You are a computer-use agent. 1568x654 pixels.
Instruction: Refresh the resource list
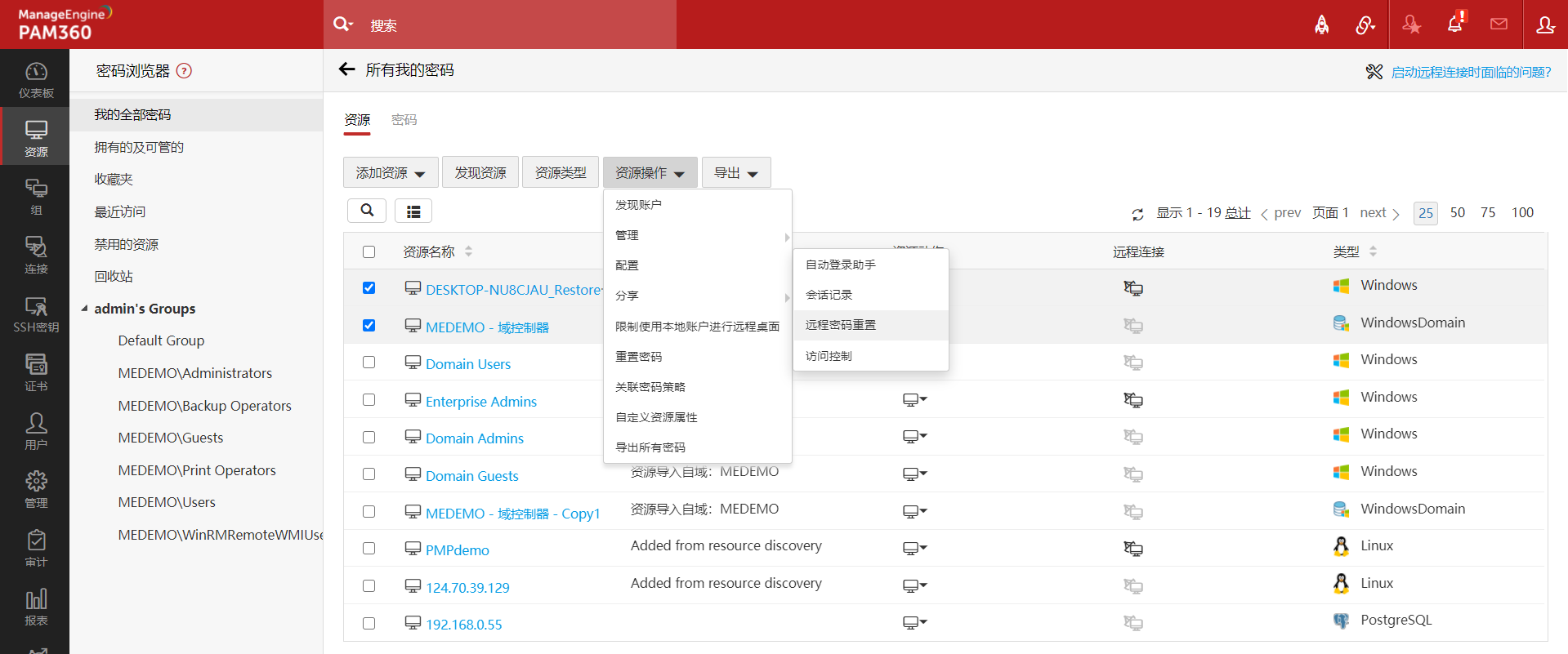coord(1137,214)
